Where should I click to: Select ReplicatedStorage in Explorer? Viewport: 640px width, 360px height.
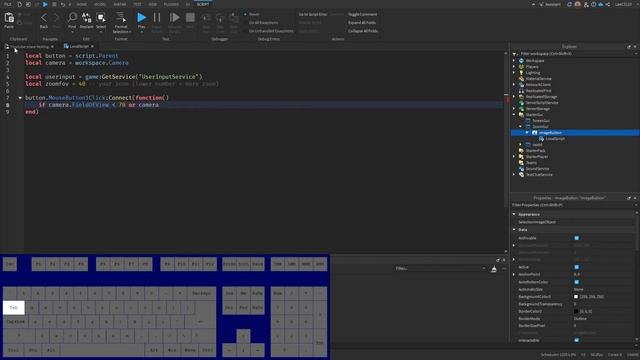tap(541, 97)
